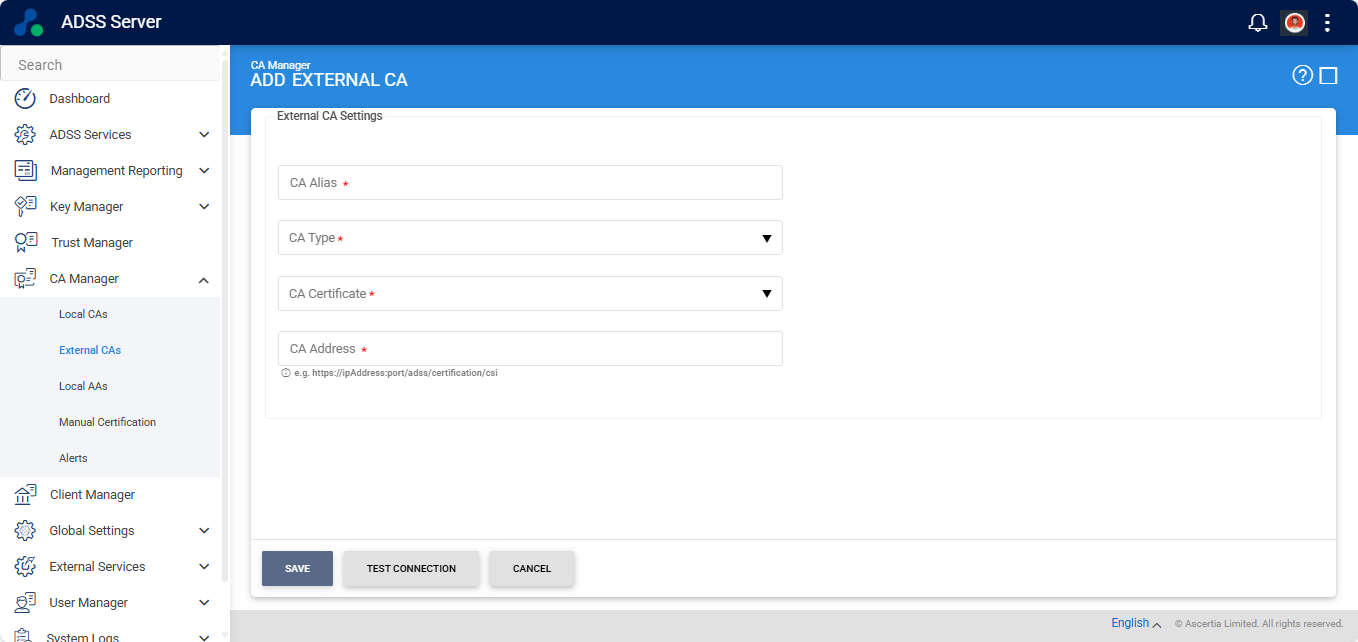The image size is (1358, 642).
Task: Open the user profile avatar
Action: [1295, 22]
